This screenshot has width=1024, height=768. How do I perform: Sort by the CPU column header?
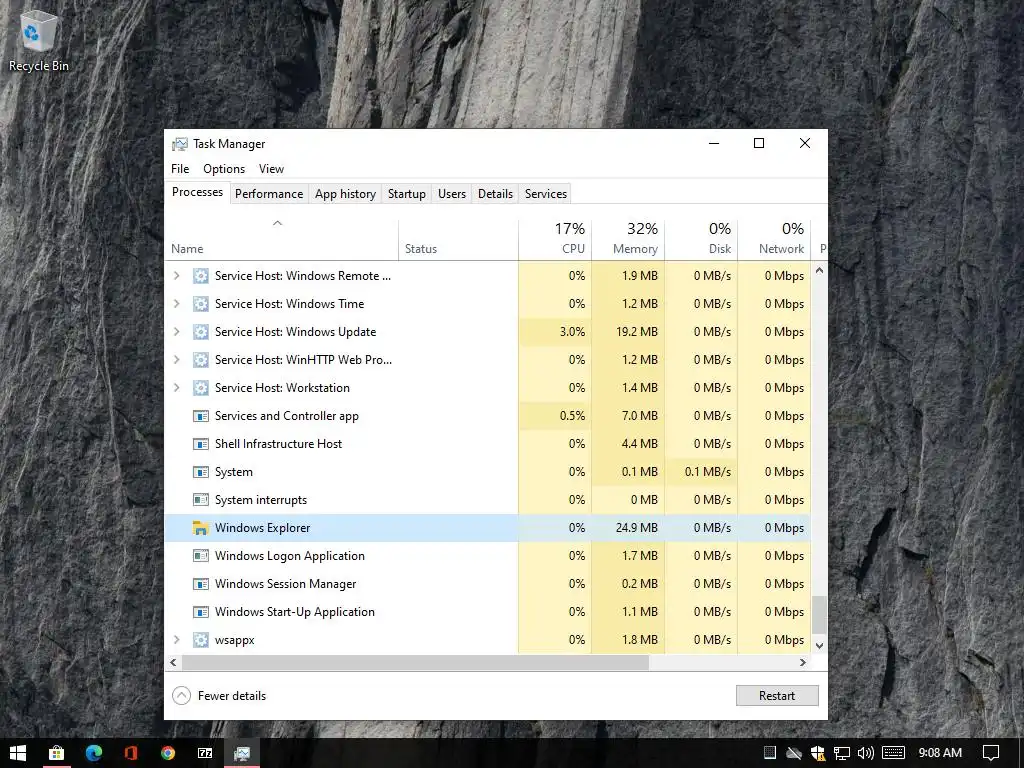point(555,240)
